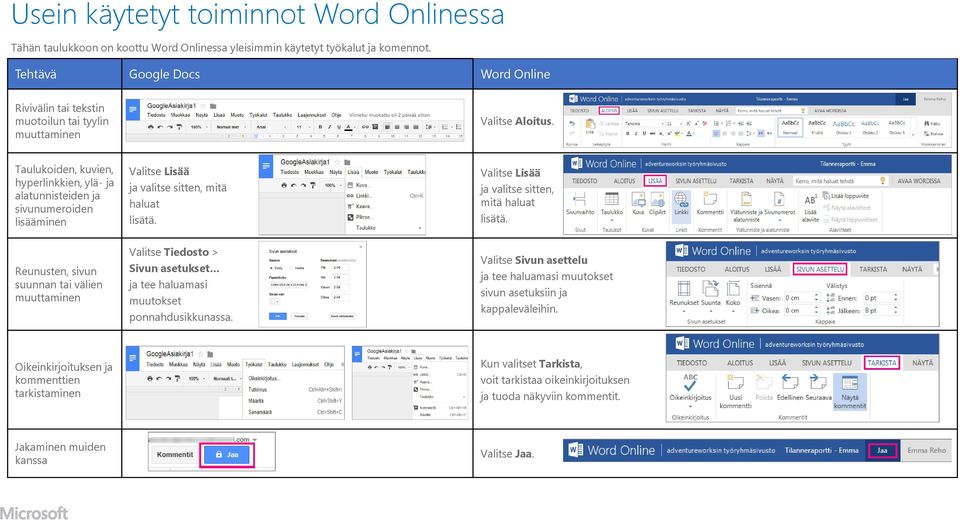Click the blue OK button in Sivun asetukset
The height and width of the screenshot is (520, 960).
[x=278, y=316]
